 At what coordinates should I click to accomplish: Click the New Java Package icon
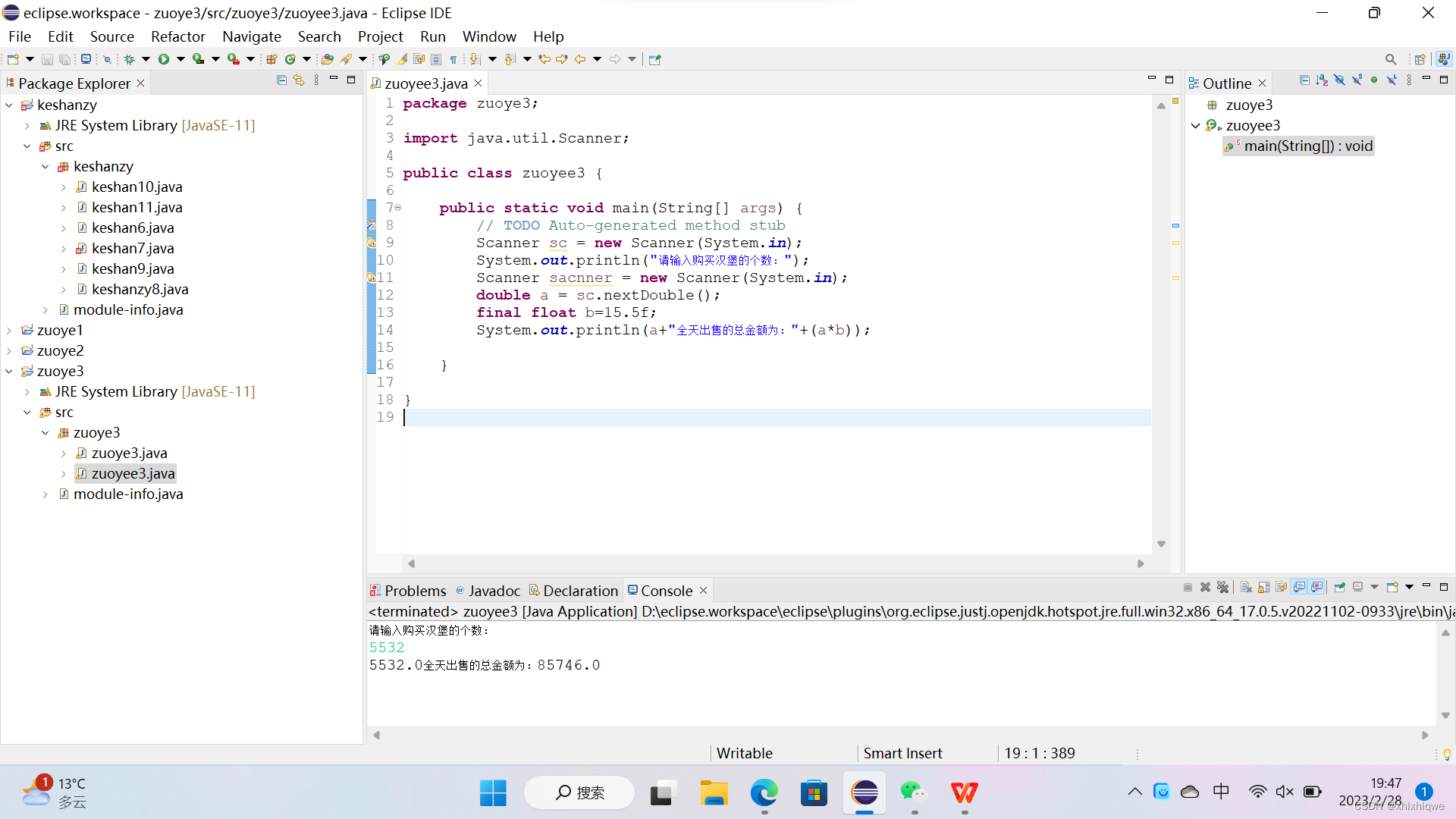pyautogui.click(x=271, y=59)
